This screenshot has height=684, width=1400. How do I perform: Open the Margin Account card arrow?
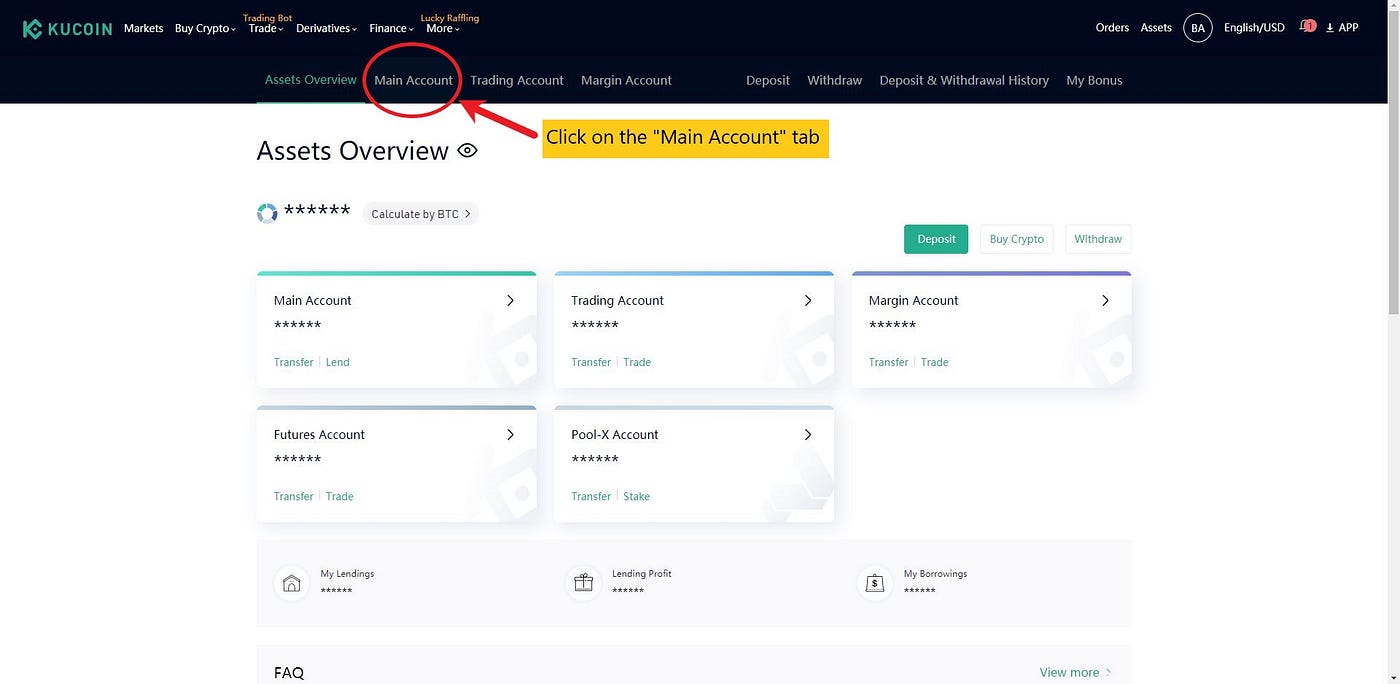(x=1105, y=300)
